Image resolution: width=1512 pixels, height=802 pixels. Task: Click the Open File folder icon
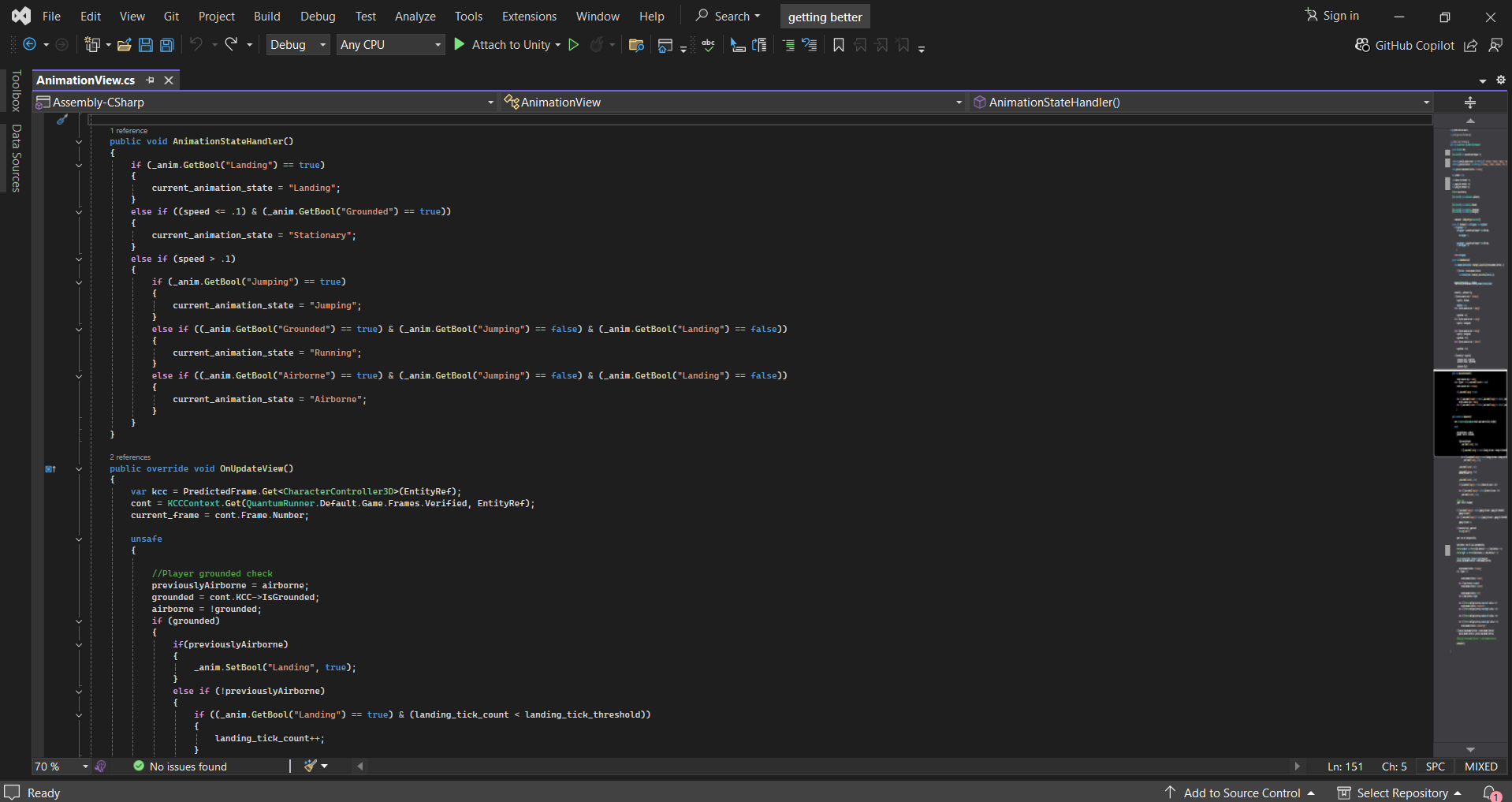pos(124,45)
